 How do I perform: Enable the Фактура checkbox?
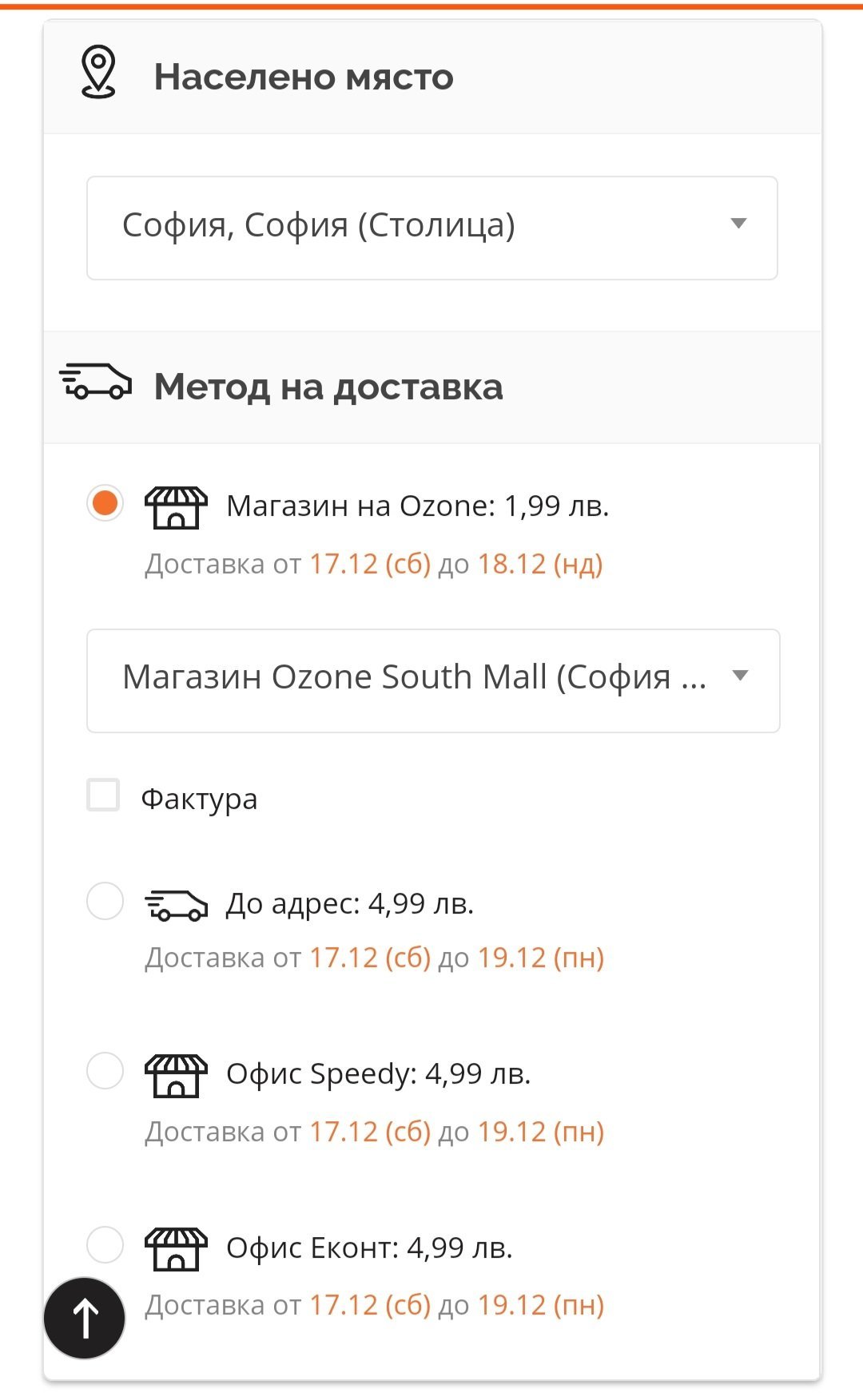[x=103, y=795]
